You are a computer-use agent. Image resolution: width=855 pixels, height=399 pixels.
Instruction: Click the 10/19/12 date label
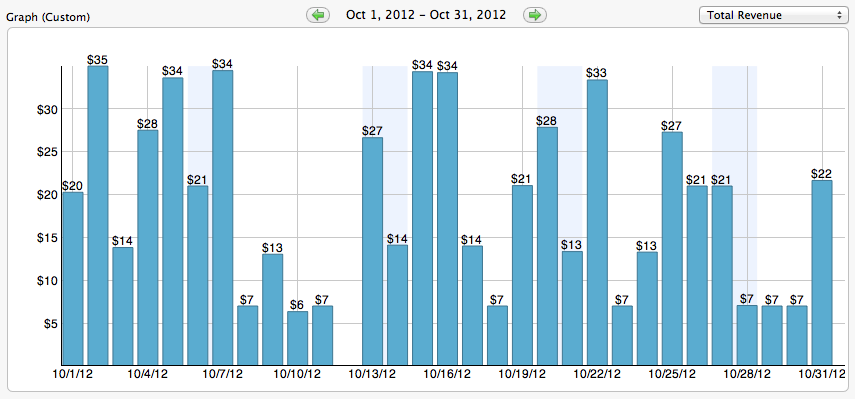(522, 374)
